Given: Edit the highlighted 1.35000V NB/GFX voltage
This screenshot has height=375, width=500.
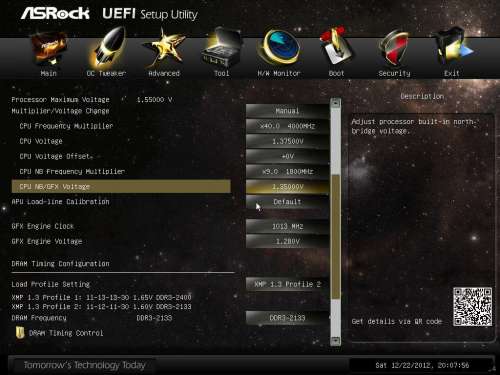Looking at the screenshot, I should (x=287, y=187).
